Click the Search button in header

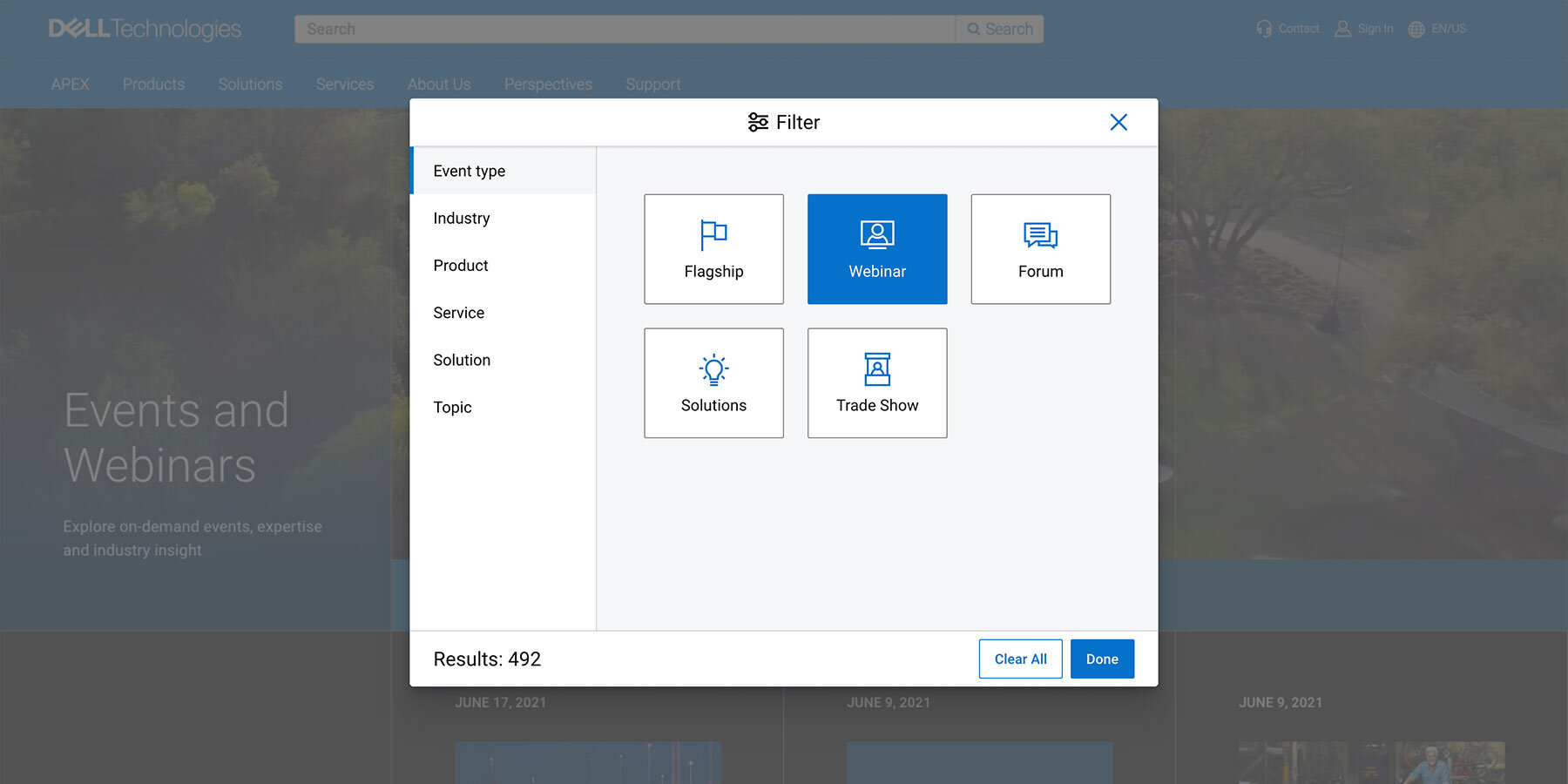coord(1000,29)
